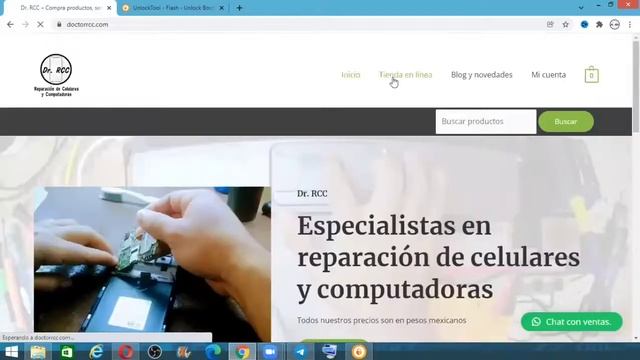Open Telegram from taskbar
The image size is (640, 360).
(300, 352)
